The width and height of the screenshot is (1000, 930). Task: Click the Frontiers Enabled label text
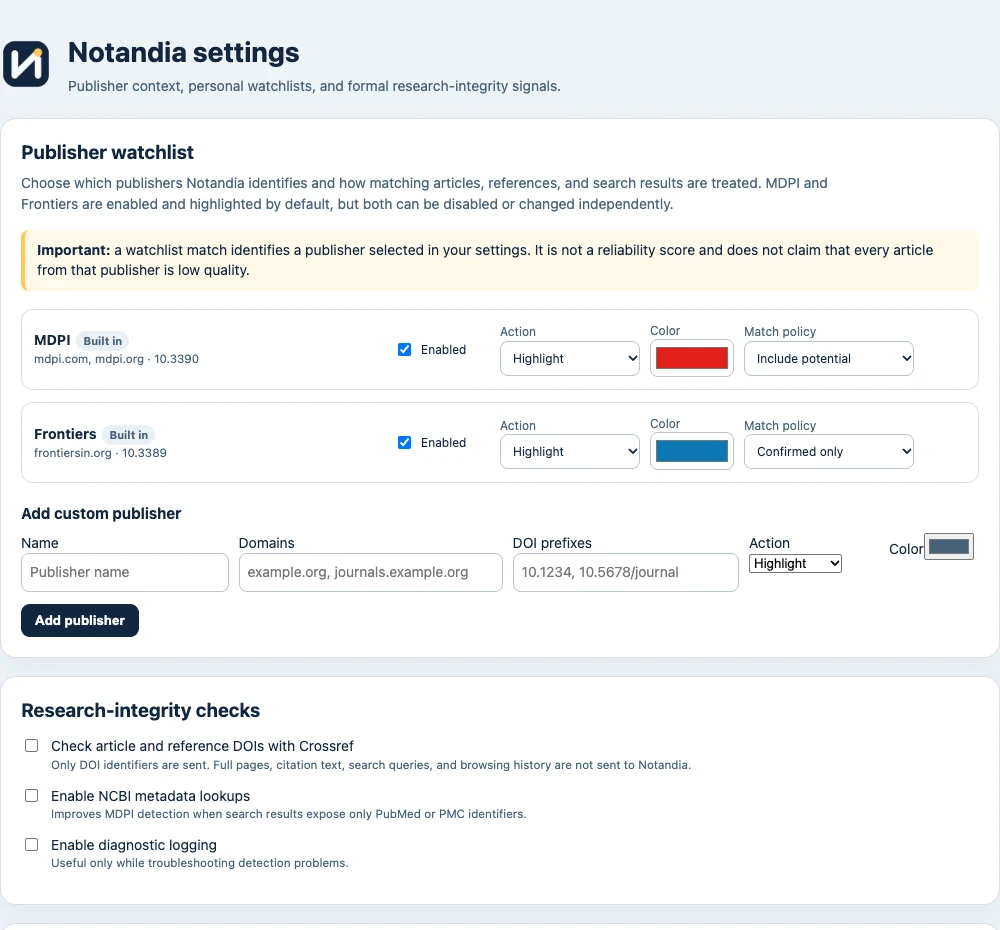coord(443,443)
